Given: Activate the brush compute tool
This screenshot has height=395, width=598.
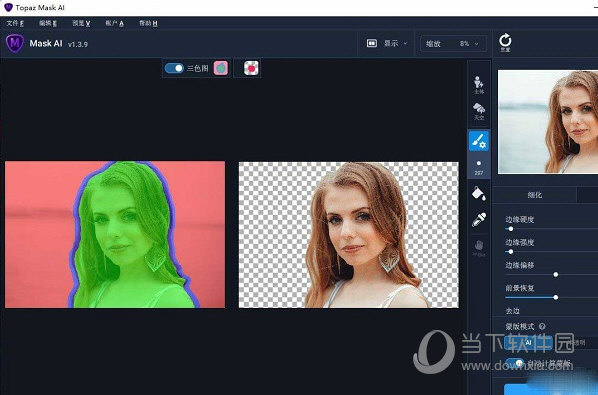Looking at the screenshot, I should [479, 141].
